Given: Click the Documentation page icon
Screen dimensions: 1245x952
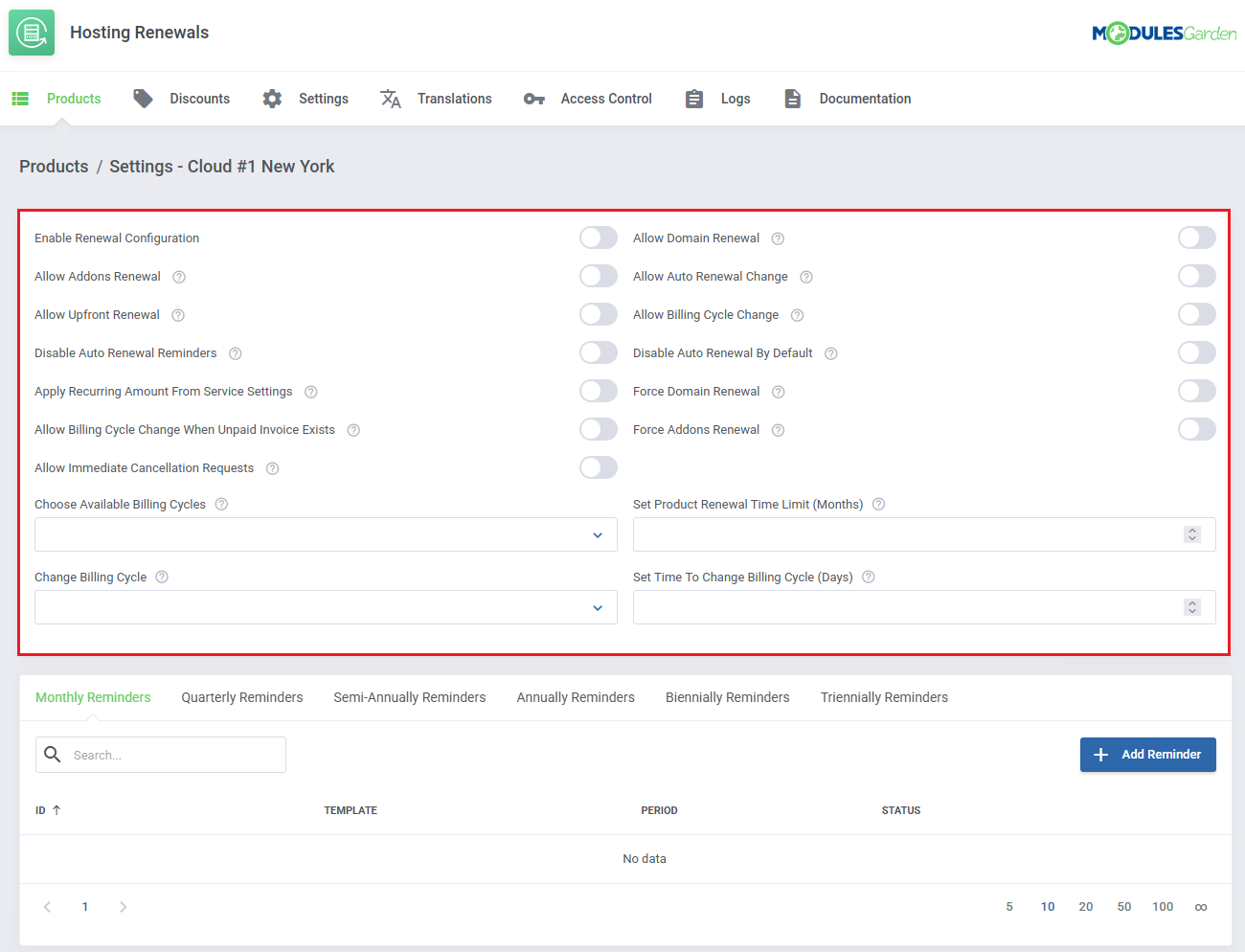Looking at the screenshot, I should (x=793, y=99).
